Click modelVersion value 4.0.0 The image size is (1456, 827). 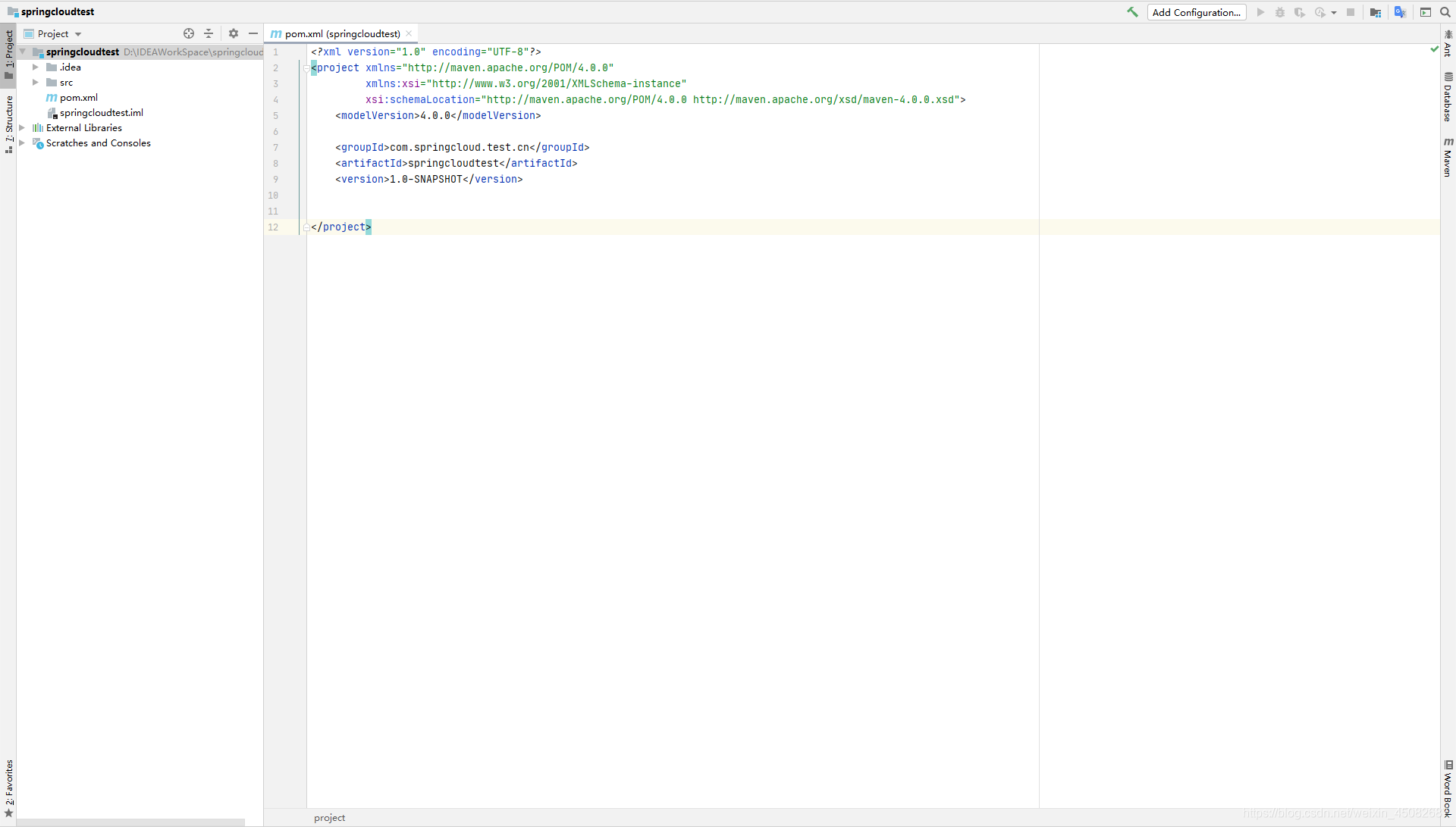click(x=435, y=115)
